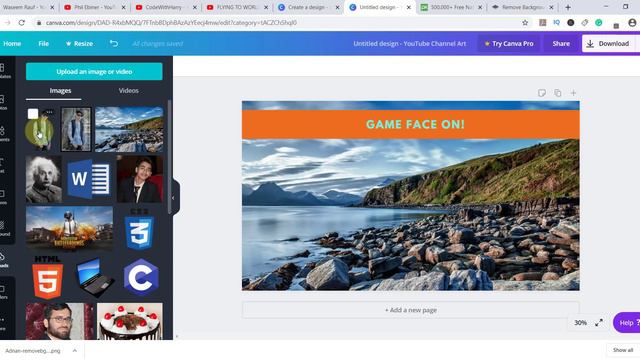Click the Undo arrow icon
The height and width of the screenshot is (360, 640).
click(x=113, y=43)
